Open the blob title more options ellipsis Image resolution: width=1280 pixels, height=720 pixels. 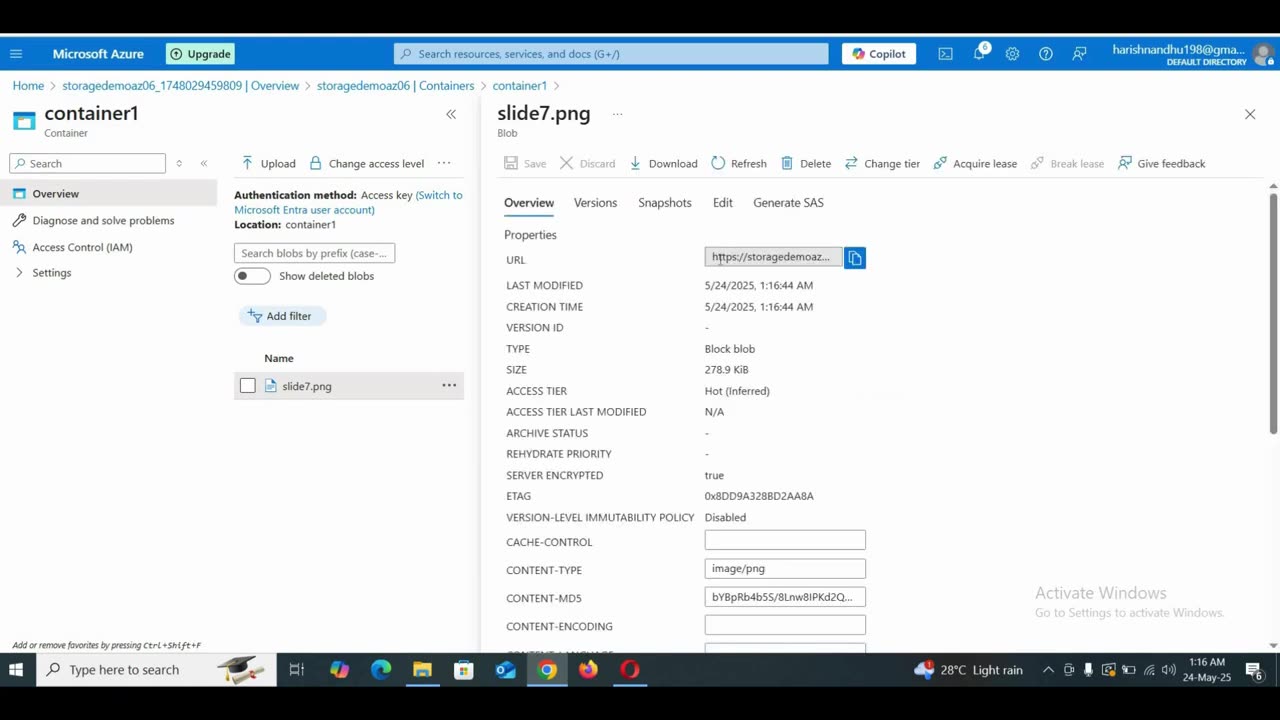[617, 114]
